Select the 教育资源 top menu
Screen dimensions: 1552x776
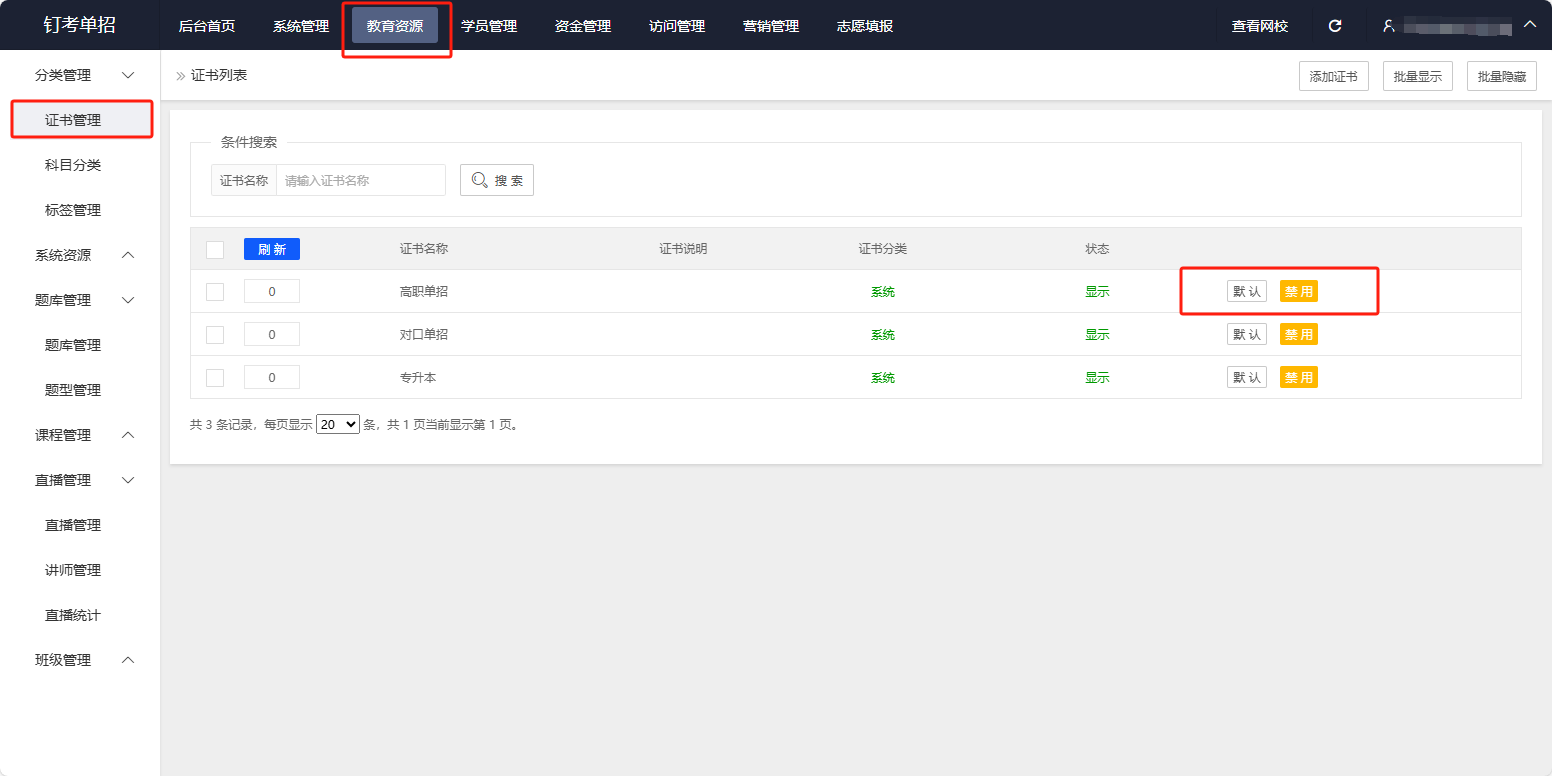(x=395, y=26)
